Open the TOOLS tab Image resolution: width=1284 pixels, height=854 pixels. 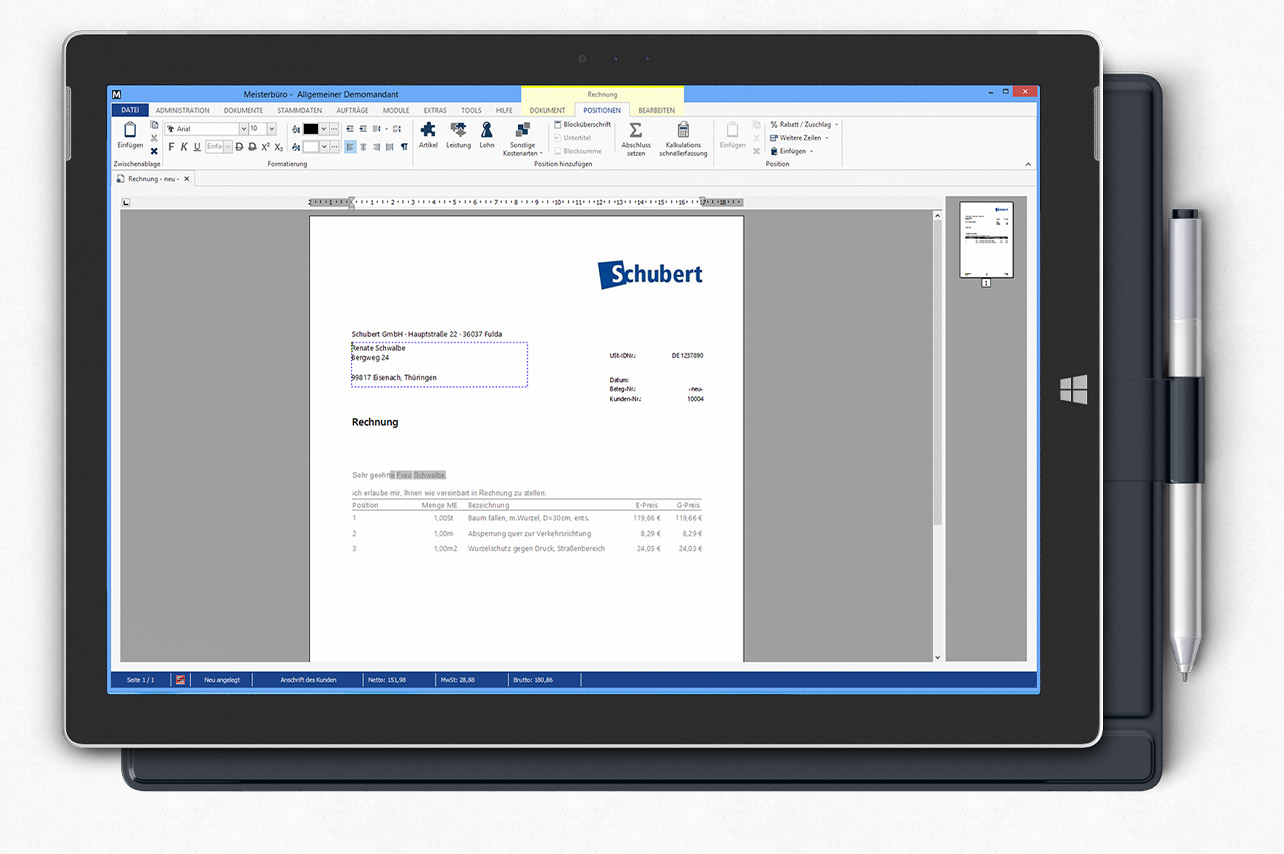point(471,110)
